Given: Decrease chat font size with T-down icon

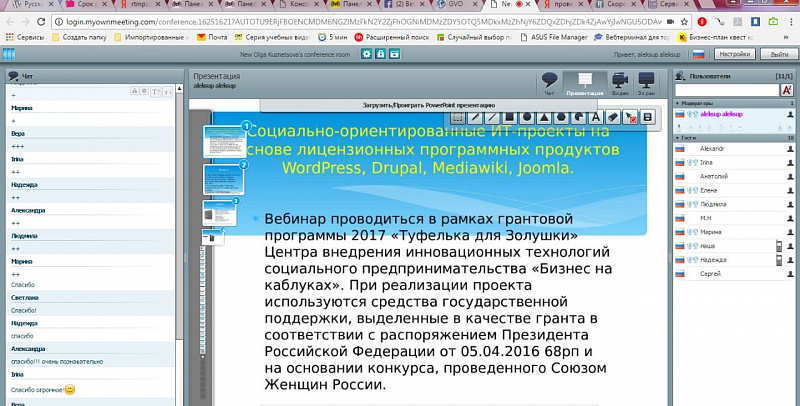Looking at the screenshot, I should click(x=167, y=91).
